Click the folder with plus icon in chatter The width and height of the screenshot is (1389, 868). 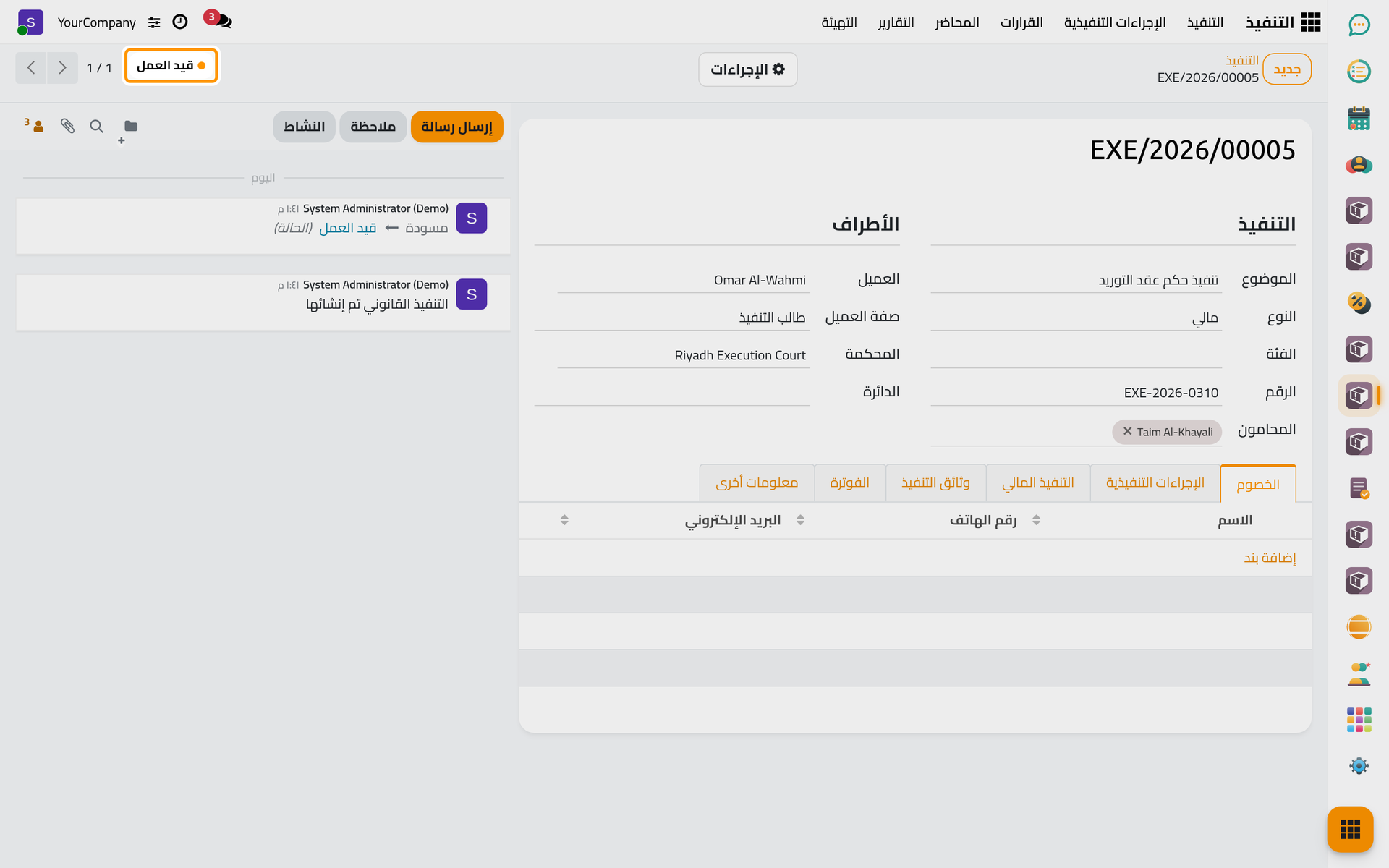127,130
